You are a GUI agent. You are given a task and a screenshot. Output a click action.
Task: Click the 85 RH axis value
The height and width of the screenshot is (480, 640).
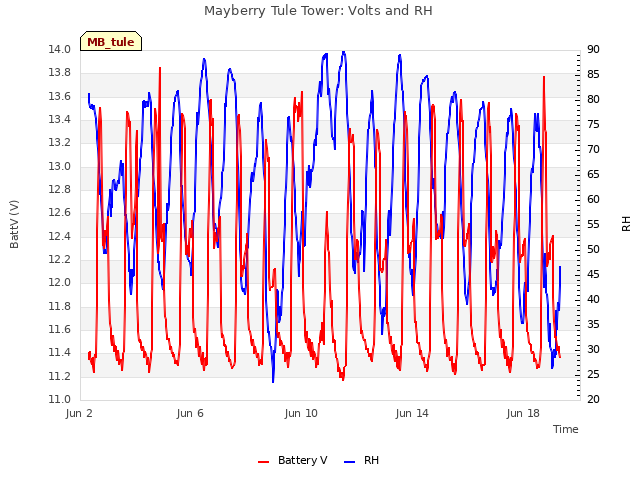(x=593, y=75)
